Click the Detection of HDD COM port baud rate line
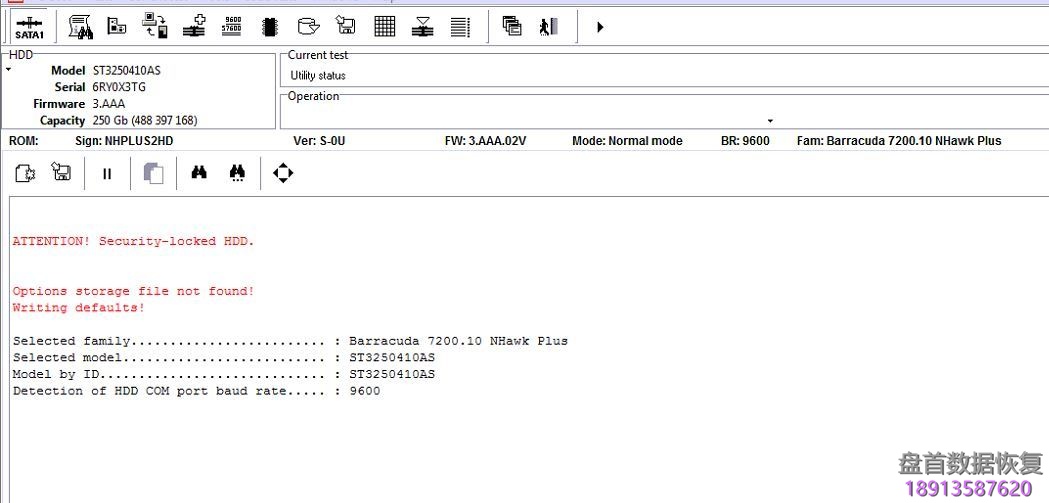 coord(196,391)
